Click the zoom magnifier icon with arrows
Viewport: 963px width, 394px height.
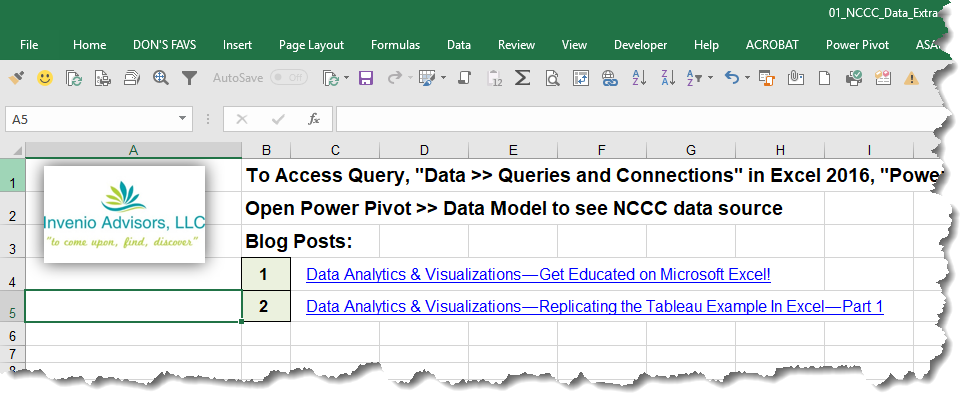161,78
